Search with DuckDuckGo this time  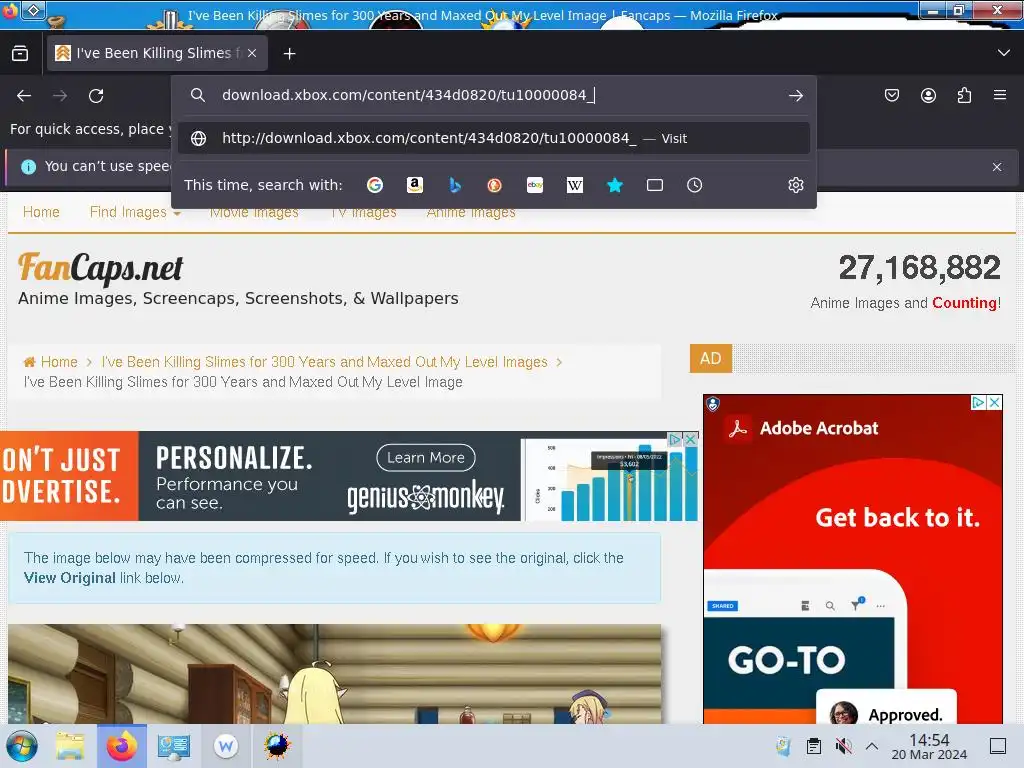point(494,185)
